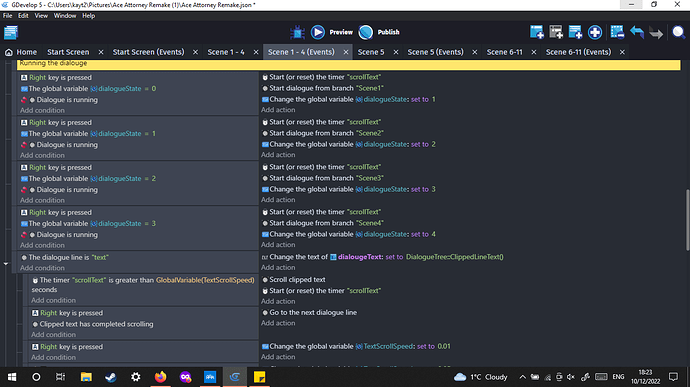
Task: Launch the game Preview
Action: click(332, 32)
